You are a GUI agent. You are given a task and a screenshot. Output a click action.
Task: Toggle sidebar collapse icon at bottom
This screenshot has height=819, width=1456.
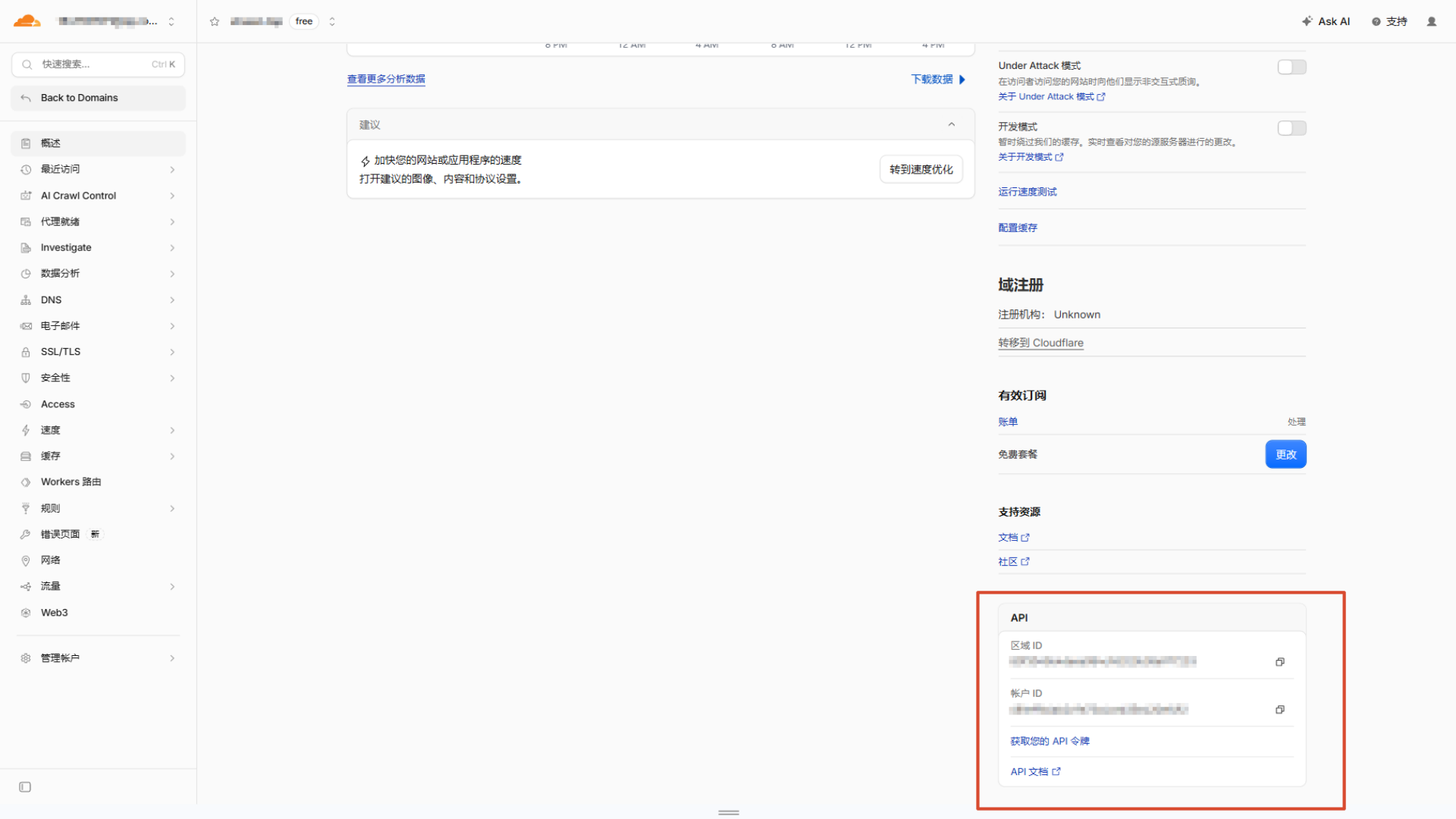(25, 787)
